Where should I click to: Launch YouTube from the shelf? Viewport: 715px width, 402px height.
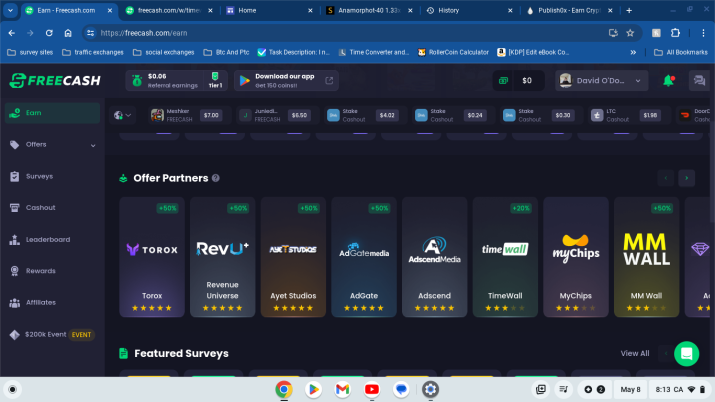(372, 389)
